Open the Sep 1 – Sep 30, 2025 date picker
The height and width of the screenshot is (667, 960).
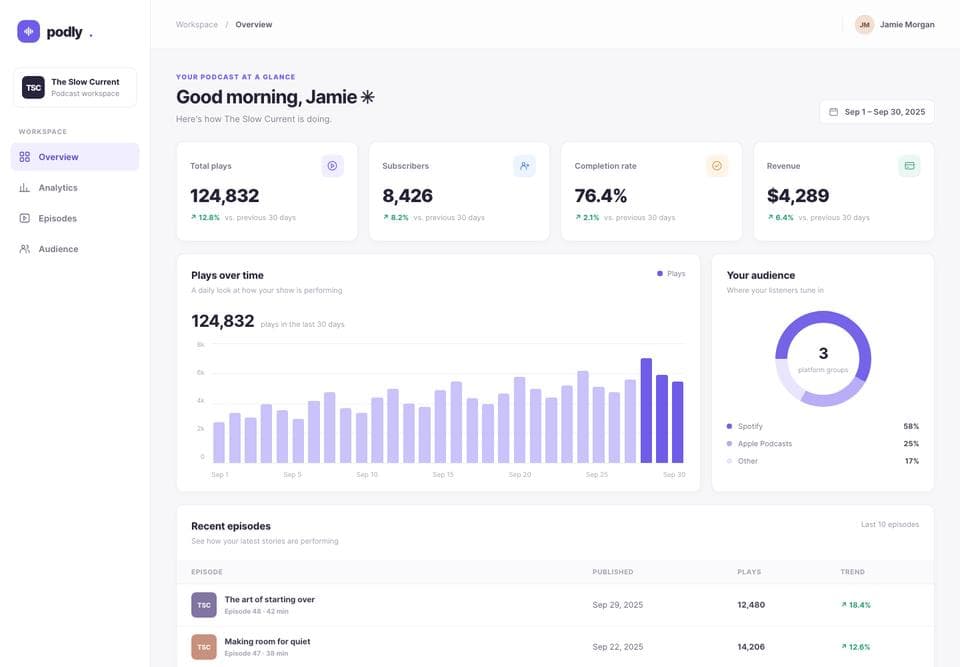(877, 112)
